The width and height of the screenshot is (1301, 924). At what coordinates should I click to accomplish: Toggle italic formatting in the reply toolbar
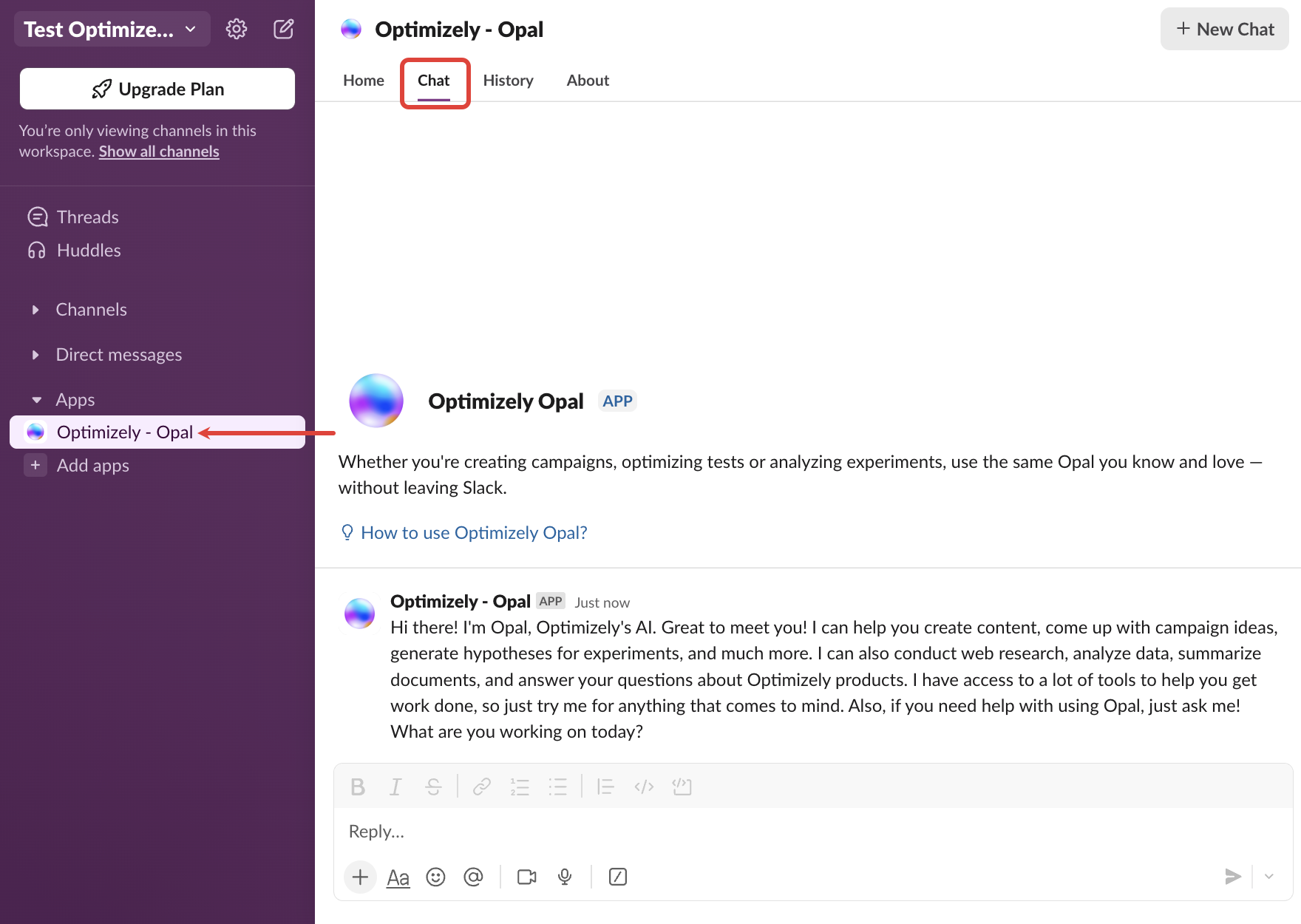pyautogui.click(x=395, y=787)
